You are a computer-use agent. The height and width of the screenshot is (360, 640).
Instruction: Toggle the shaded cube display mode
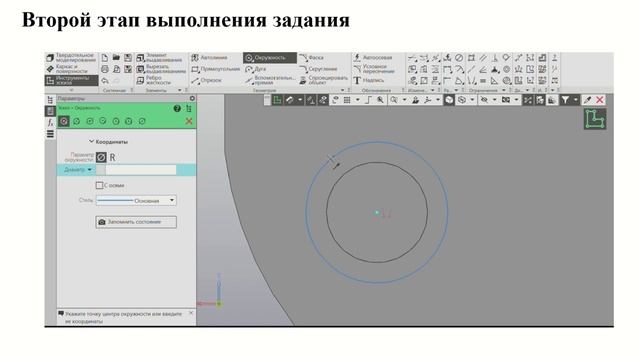pyautogui.click(x=449, y=100)
